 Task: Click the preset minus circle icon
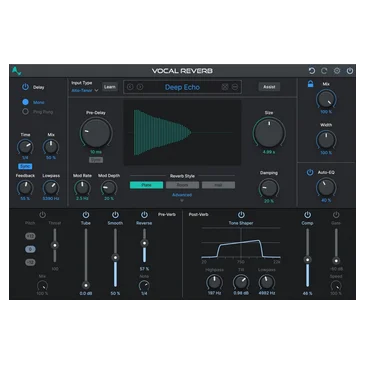(235, 87)
